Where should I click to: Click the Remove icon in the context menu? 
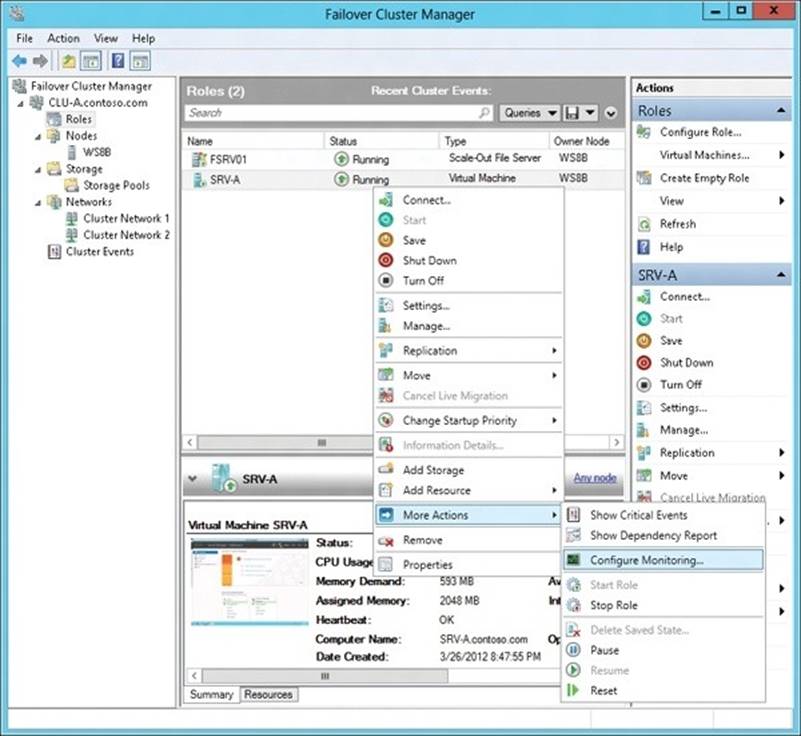point(386,540)
